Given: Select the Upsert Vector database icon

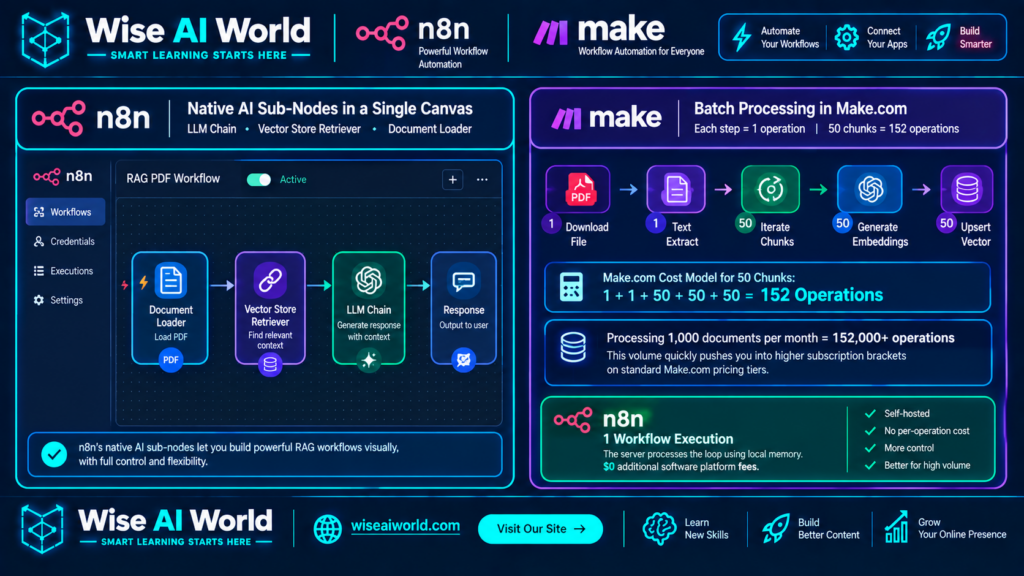Looking at the screenshot, I should point(967,189).
